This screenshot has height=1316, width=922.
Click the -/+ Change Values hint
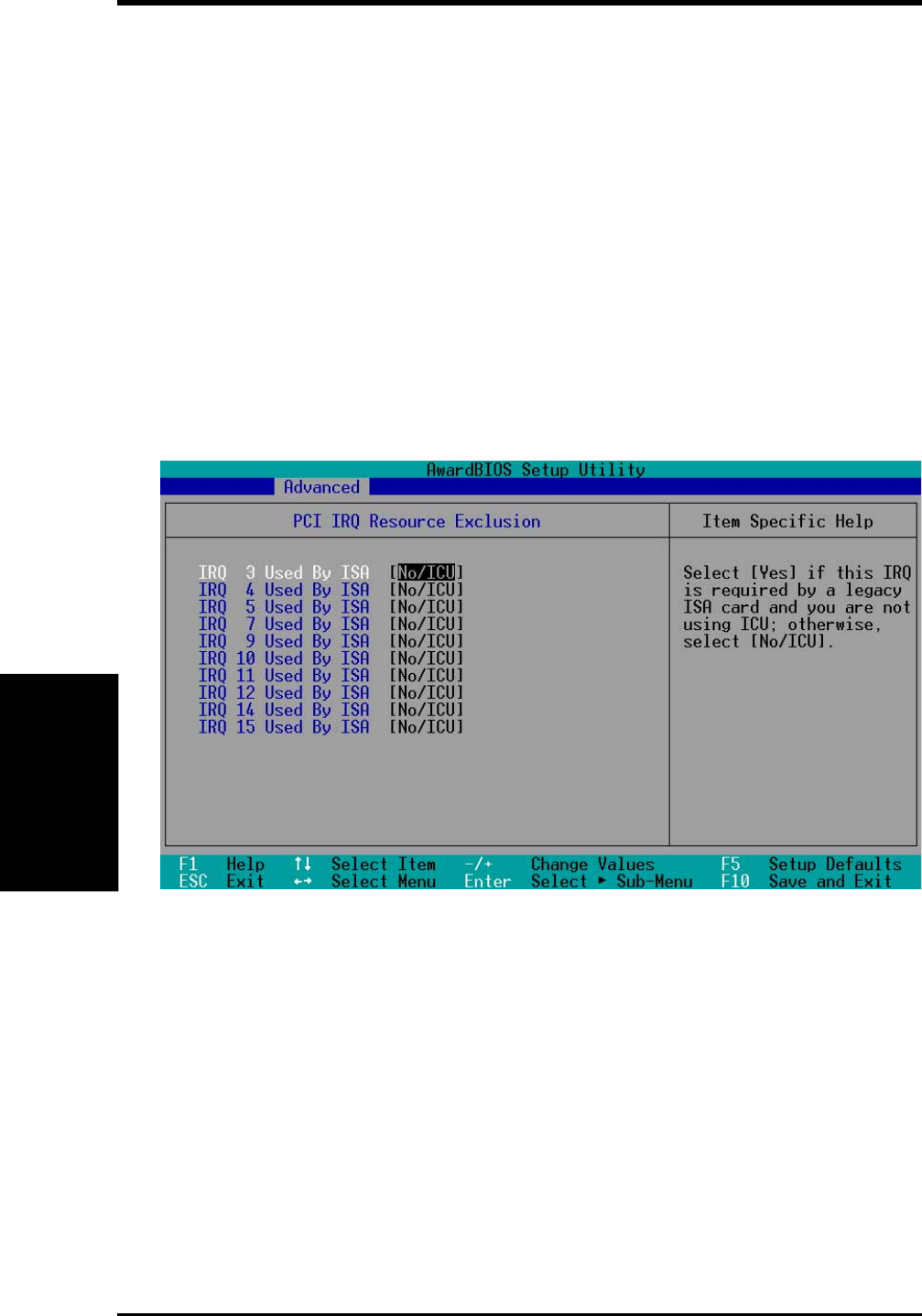tap(559, 865)
